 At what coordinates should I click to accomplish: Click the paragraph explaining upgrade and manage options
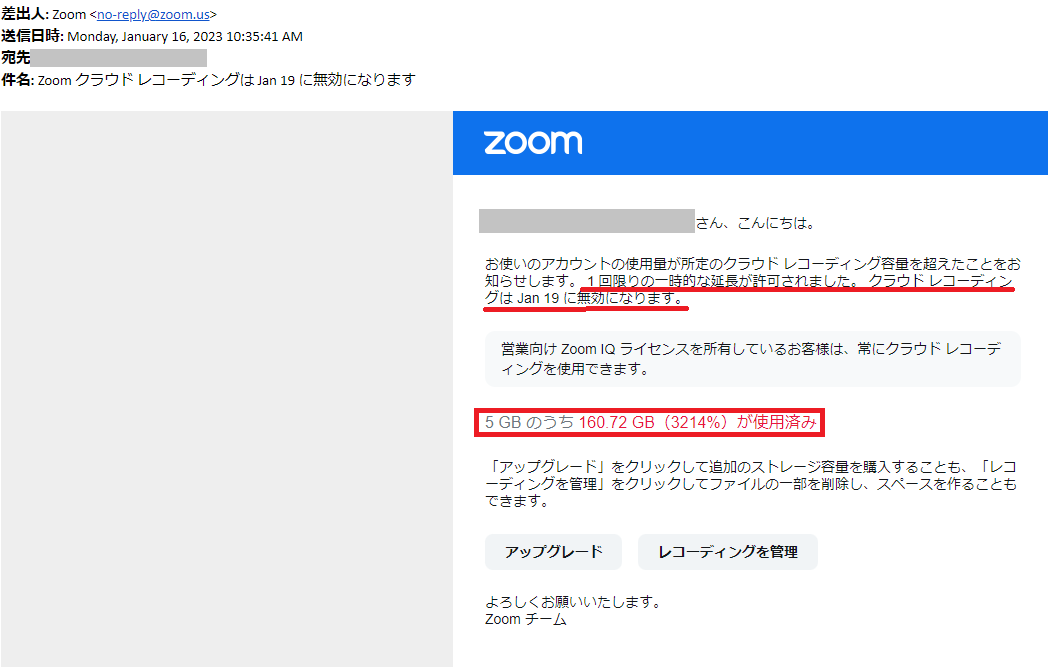[751, 484]
